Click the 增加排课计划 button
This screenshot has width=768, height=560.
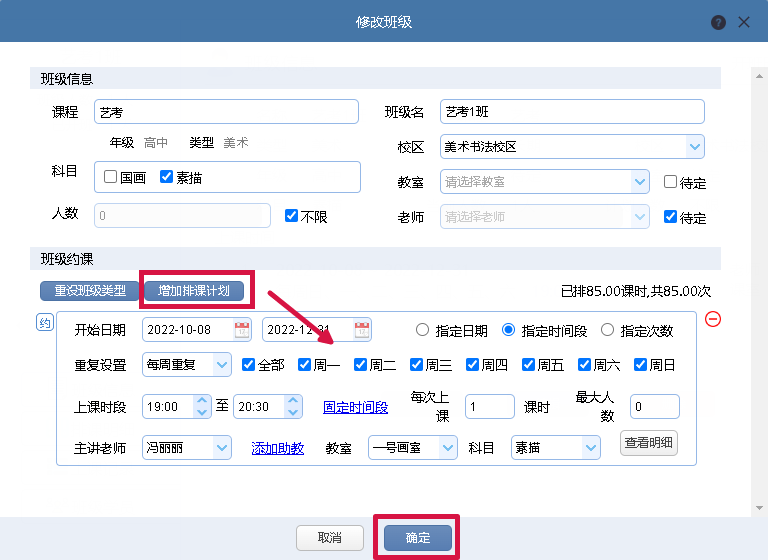click(x=194, y=291)
